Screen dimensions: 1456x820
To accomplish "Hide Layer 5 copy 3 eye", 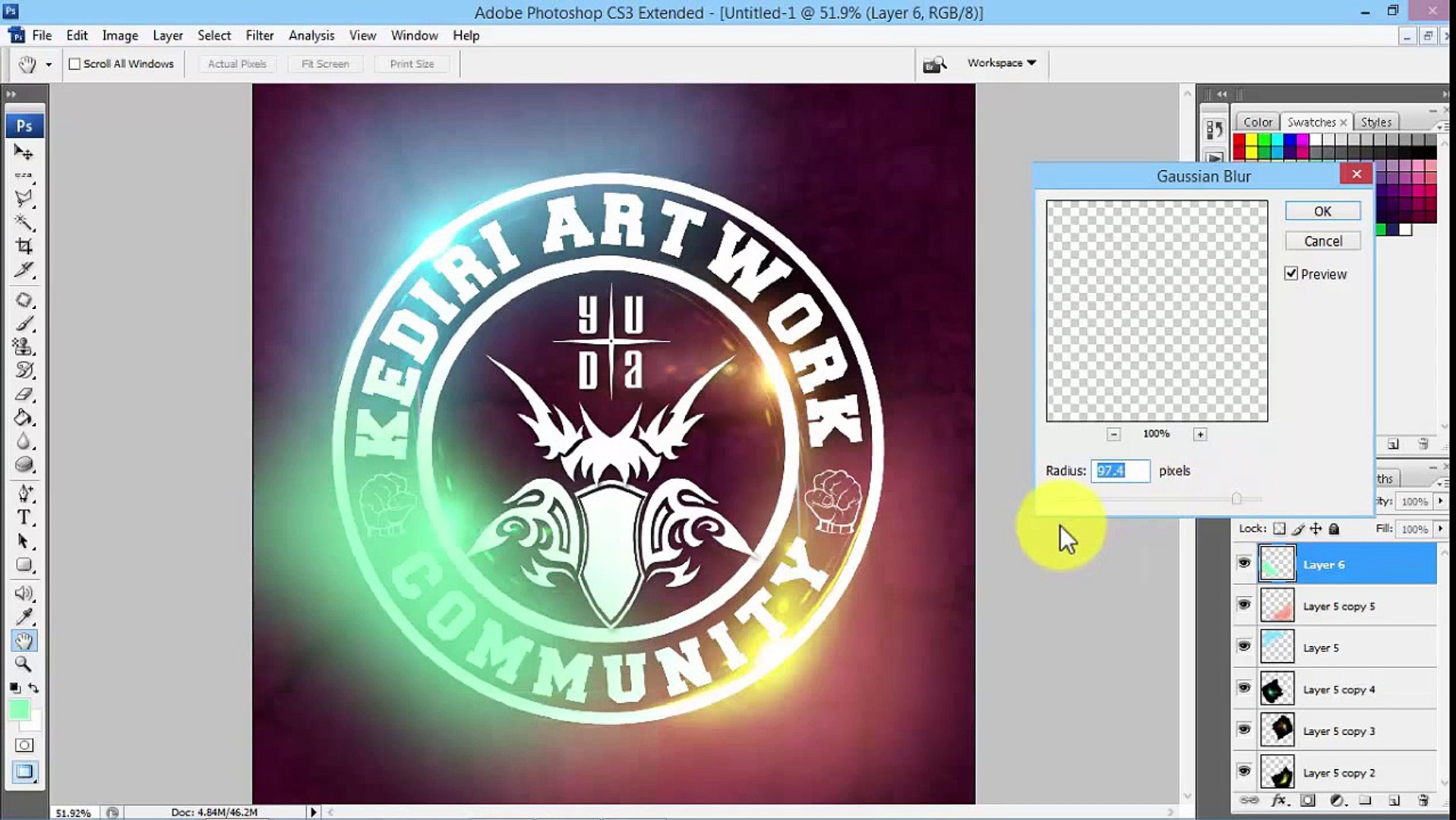I will pyautogui.click(x=1244, y=730).
